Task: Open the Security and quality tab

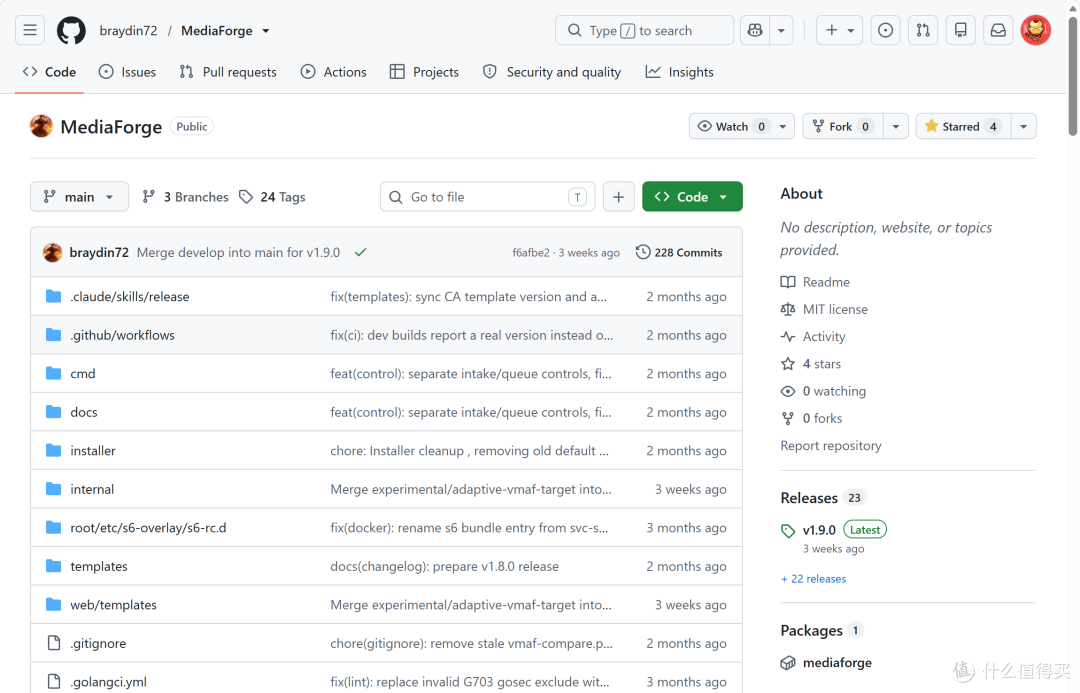Action: [x=552, y=72]
